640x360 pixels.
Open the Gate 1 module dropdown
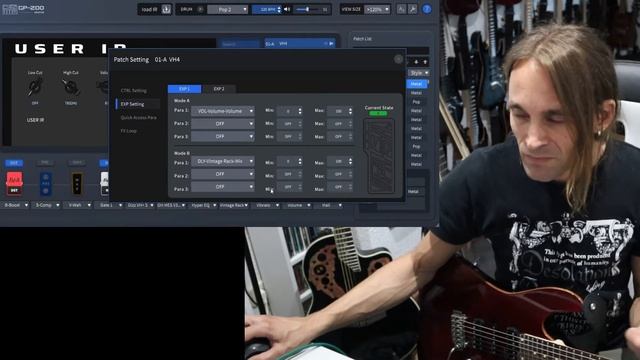[x=109, y=205]
